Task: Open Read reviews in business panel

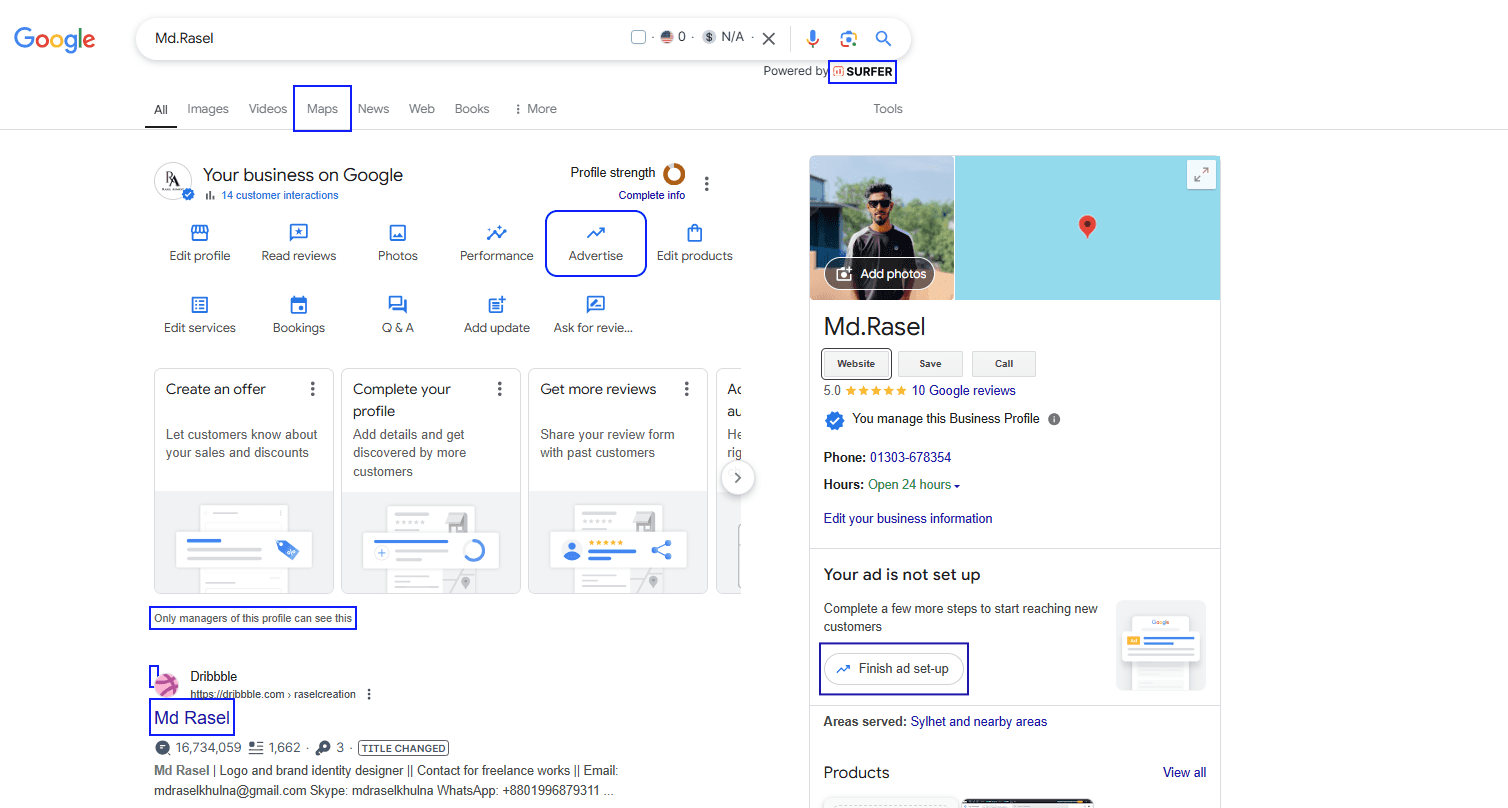Action: [x=298, y=234]
